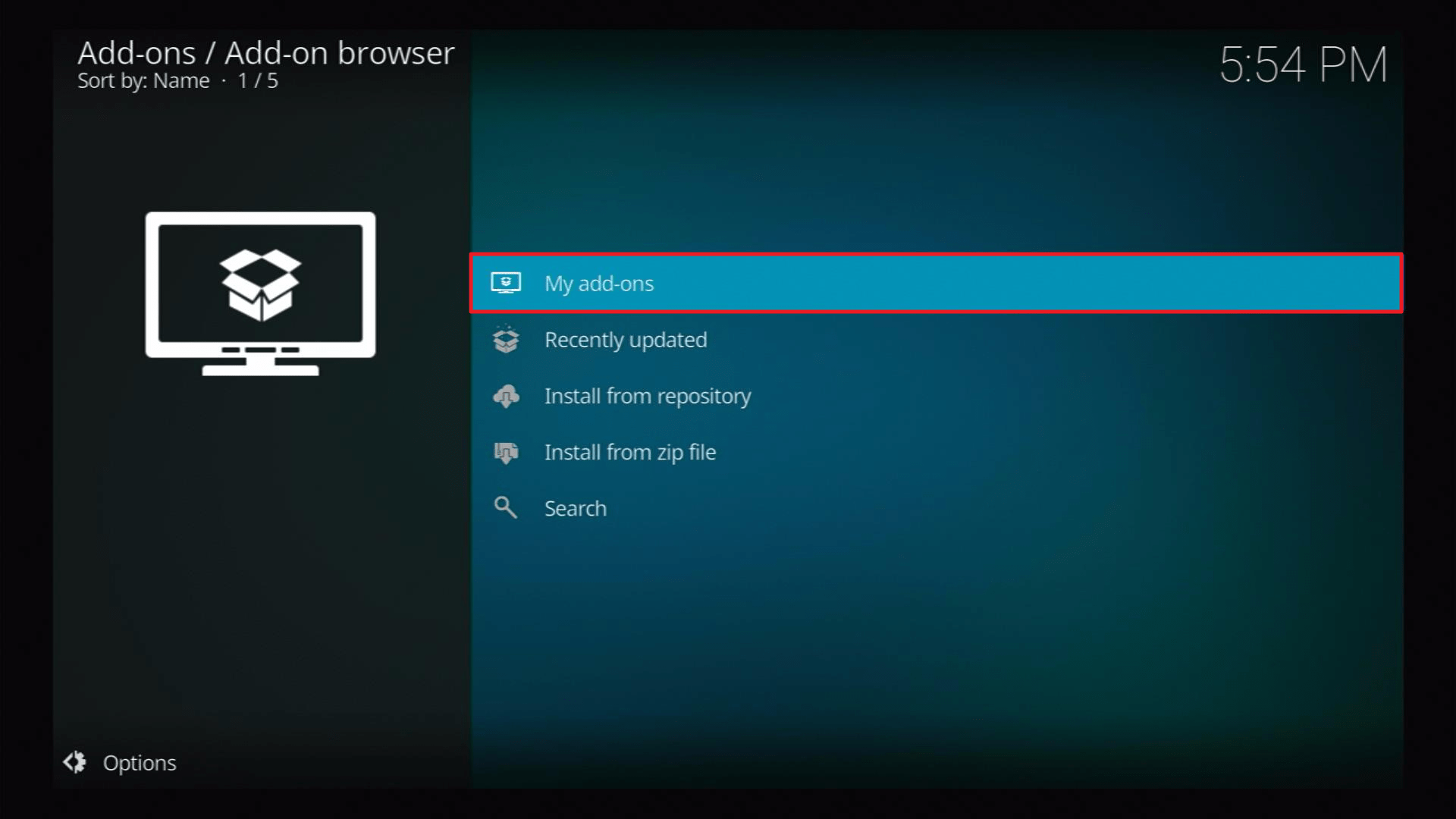Viewport: 1456px width, 819px height.
Task: Click the My add-ons monitor icon
Action: (x=506, y=283)
